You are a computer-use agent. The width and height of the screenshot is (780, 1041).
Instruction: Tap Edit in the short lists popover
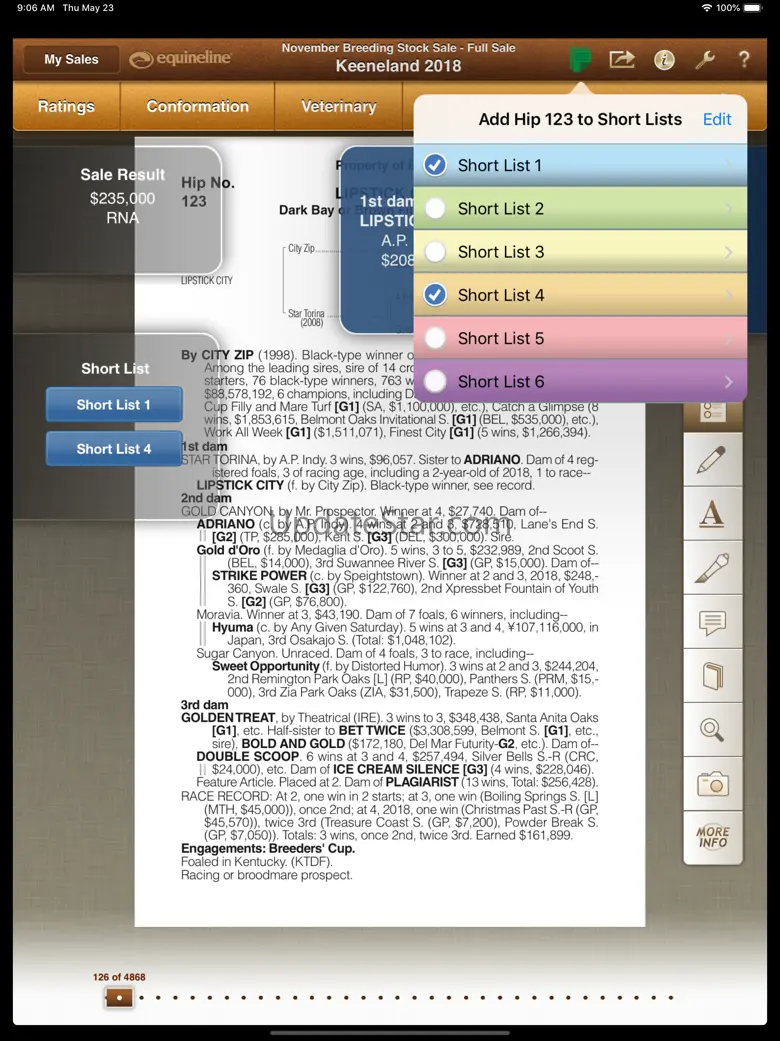click(x=717, y=120)
